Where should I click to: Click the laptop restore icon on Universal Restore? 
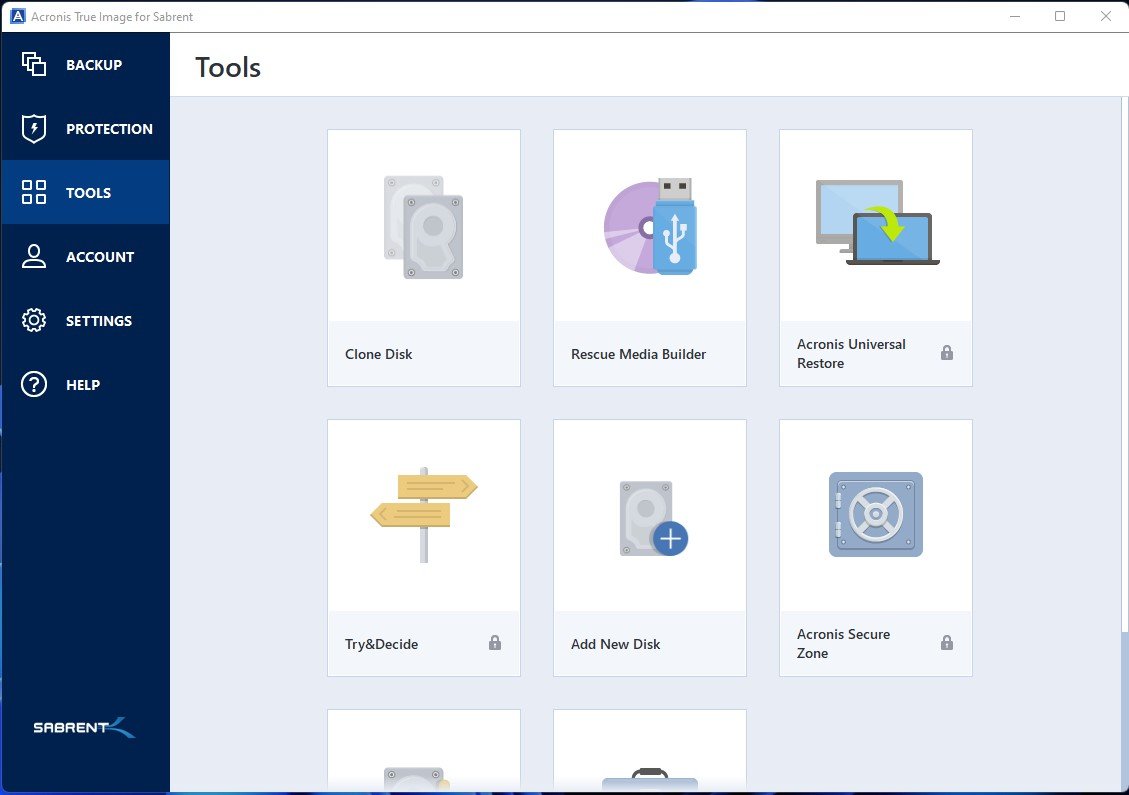[875, 220]
